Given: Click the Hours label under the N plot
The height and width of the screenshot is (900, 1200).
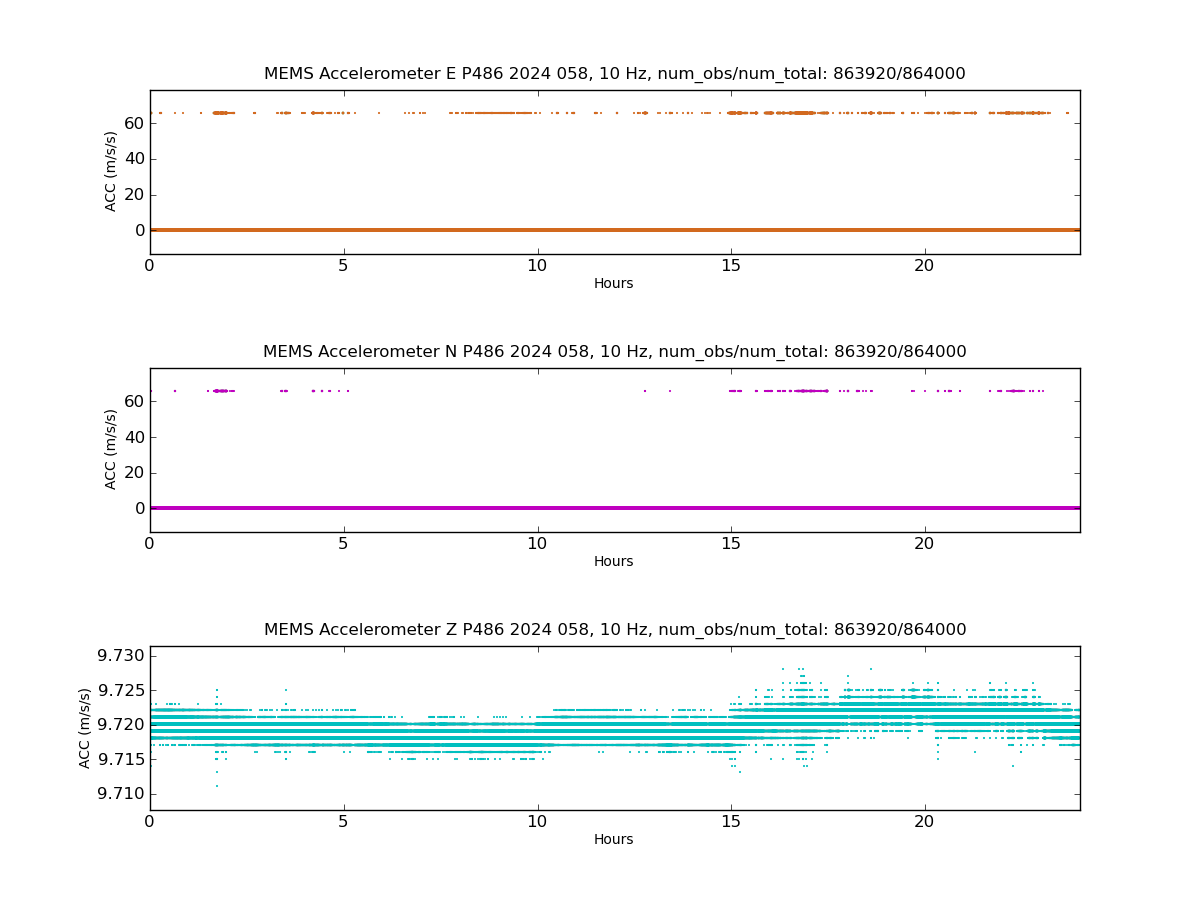Looking at the screenshot, I should coord(614,562).
